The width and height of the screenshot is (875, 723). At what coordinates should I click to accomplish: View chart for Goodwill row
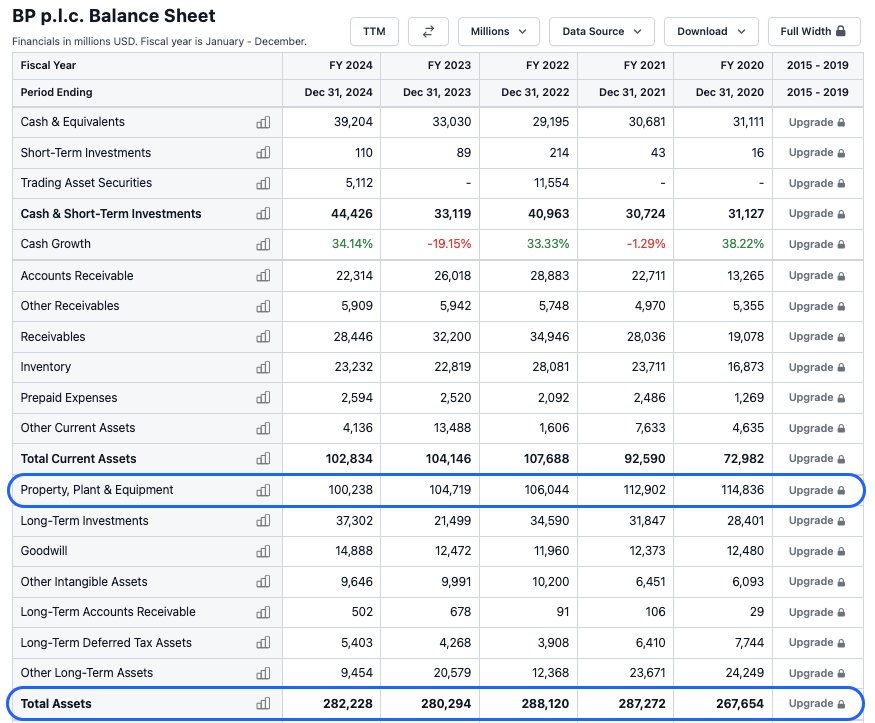[x=263, y=551]
